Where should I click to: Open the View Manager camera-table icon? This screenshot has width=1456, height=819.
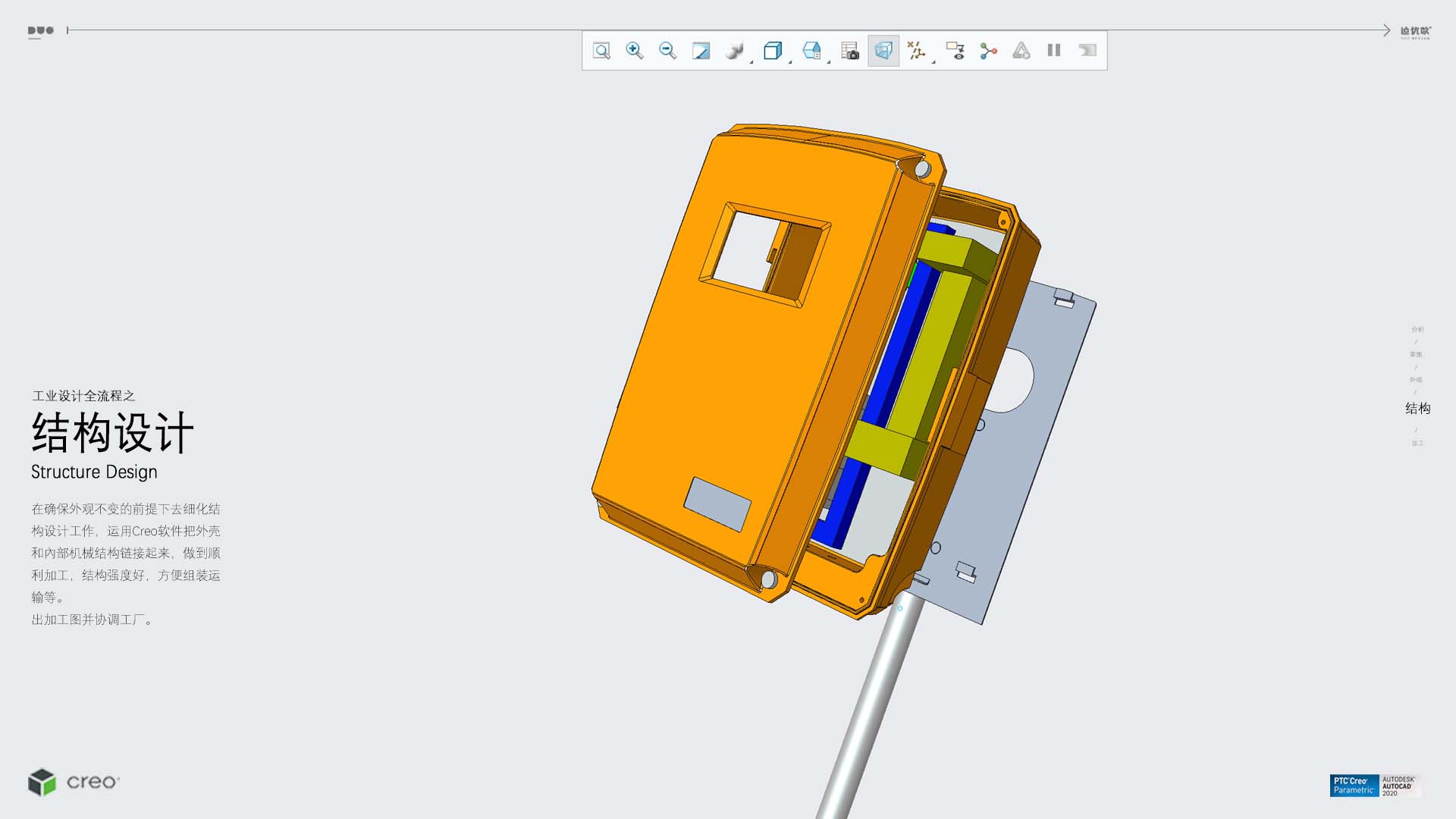(850, 51)
